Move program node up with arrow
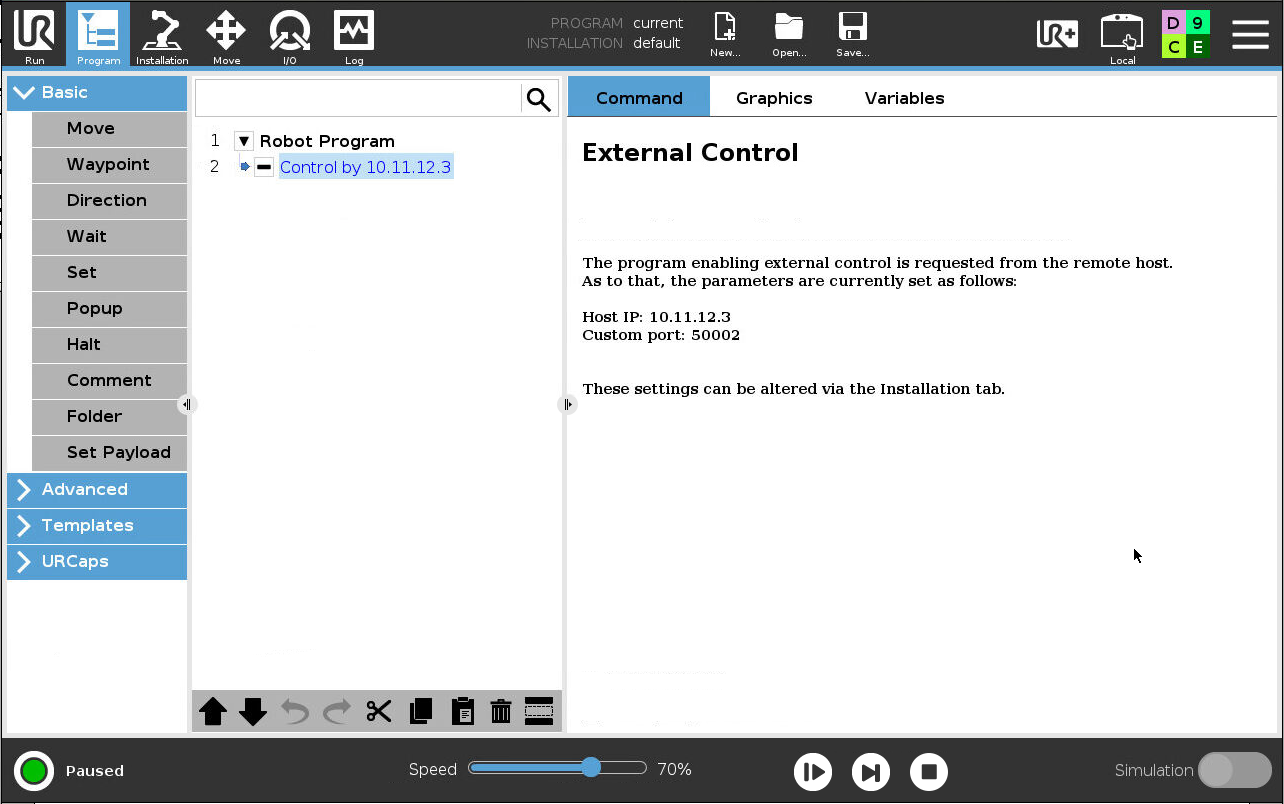 pyautogui.click(x=213, y=711)
